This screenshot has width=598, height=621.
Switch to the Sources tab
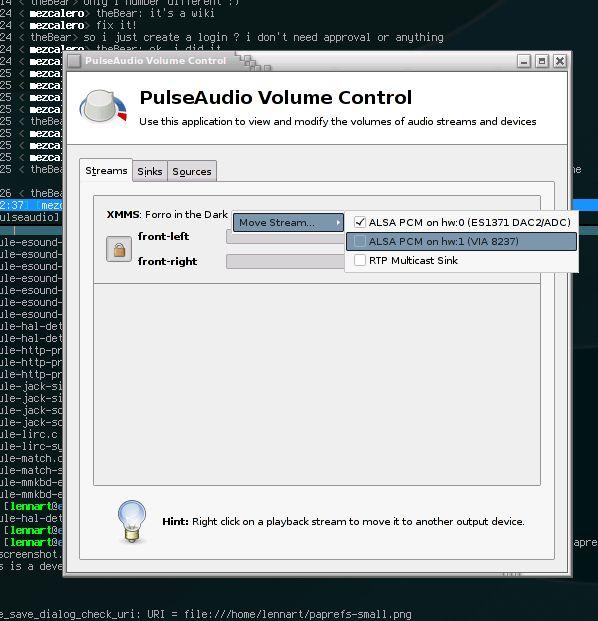coord(192,171)
